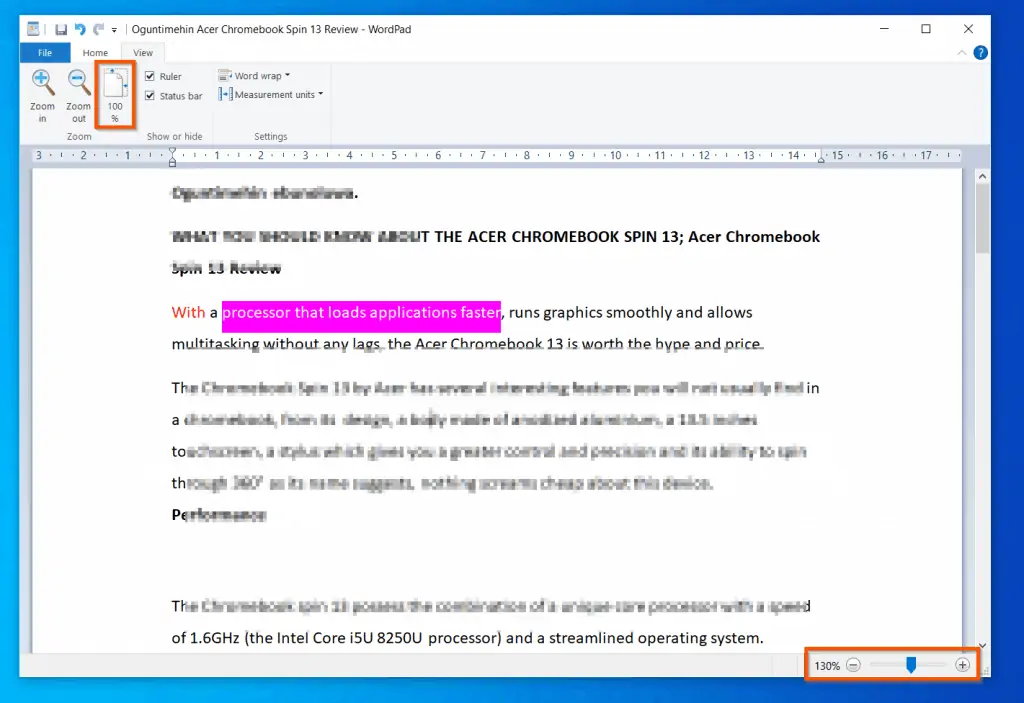1024x703 pixels.
Task: Expand the Word wrap dropdown
Action: [255, 76]
